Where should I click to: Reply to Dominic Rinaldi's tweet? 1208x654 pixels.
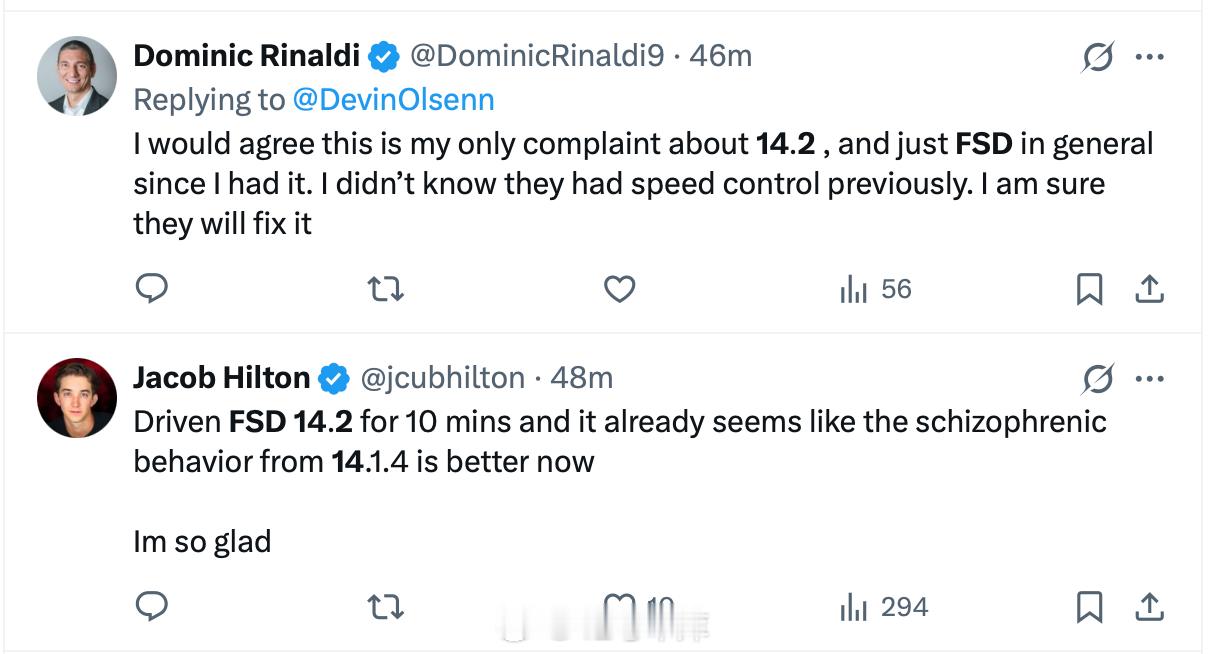pos(151,289)
